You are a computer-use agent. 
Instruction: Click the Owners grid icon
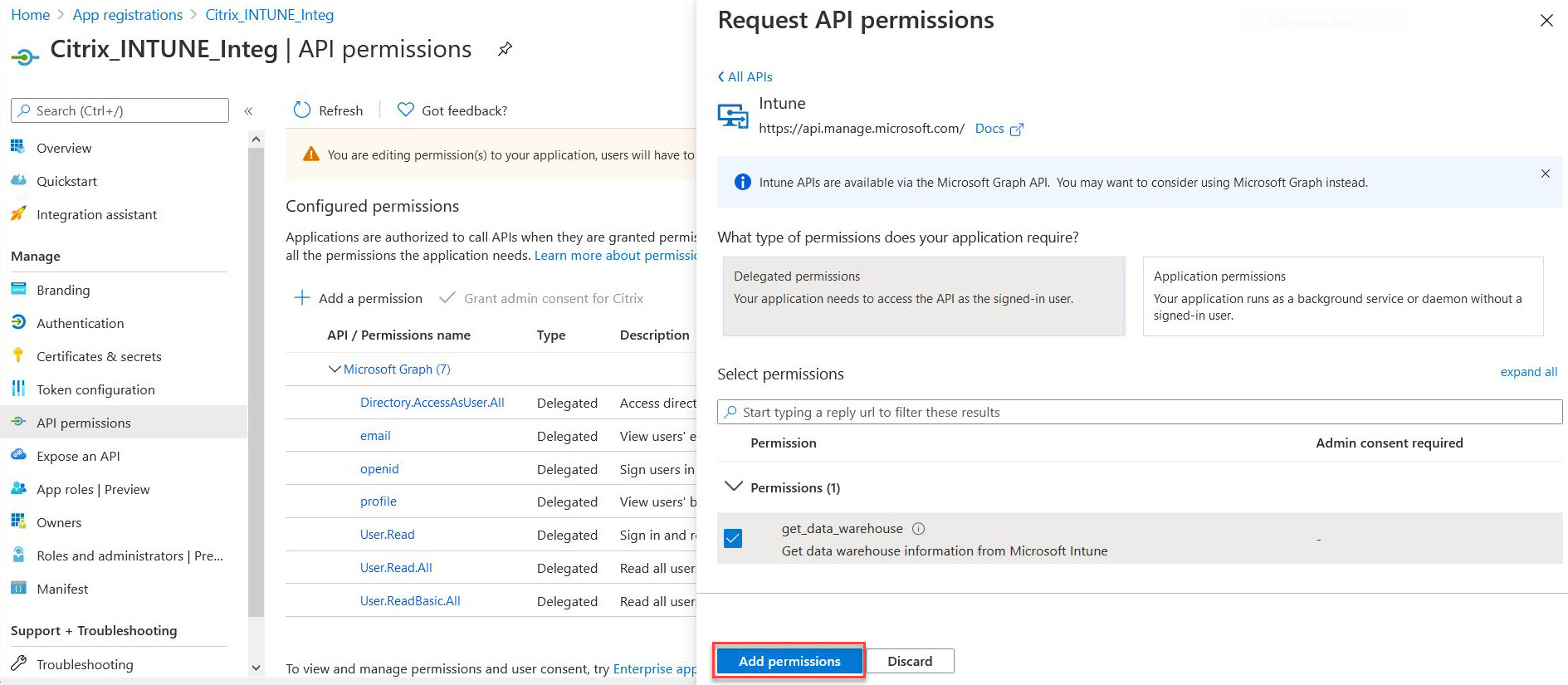pos(17,521)
